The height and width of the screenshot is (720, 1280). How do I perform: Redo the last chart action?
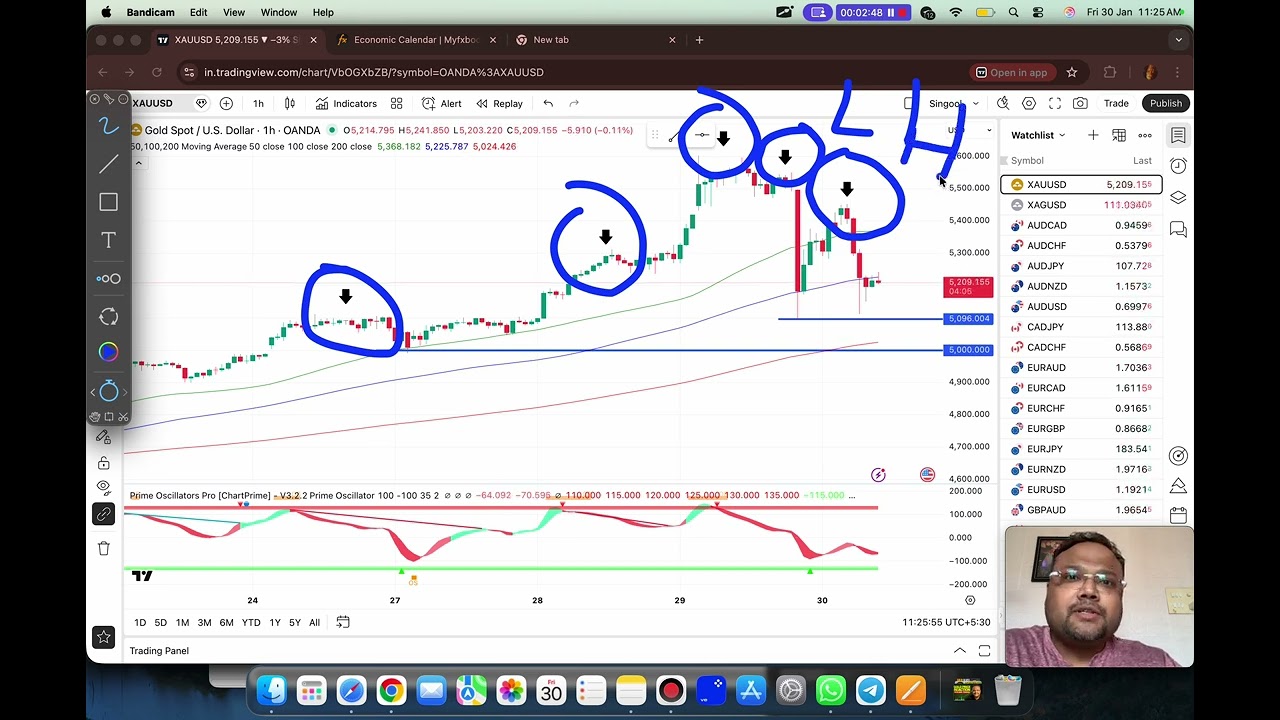click(574, 103)
